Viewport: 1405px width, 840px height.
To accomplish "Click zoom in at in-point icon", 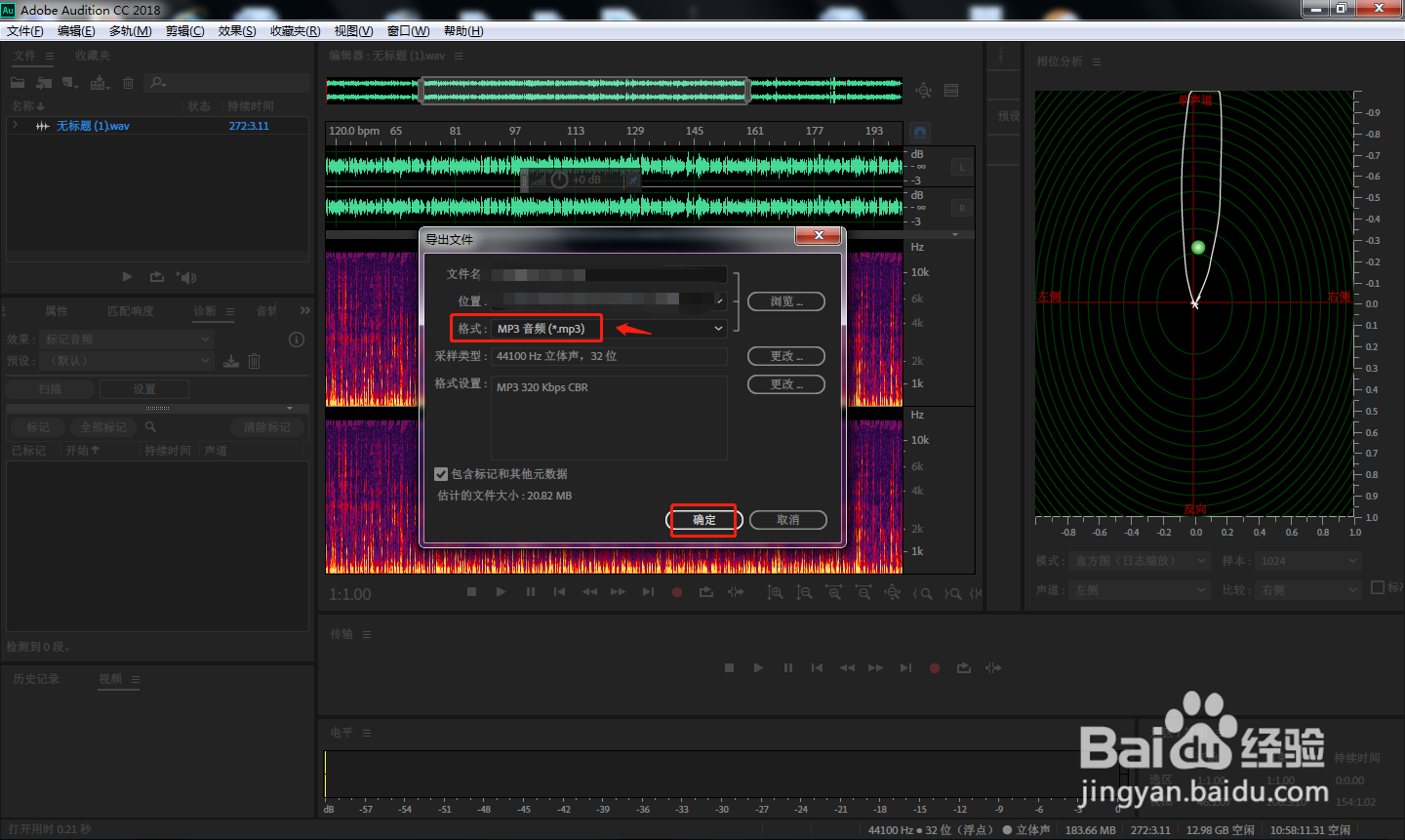I will click(x=923, y=593).
